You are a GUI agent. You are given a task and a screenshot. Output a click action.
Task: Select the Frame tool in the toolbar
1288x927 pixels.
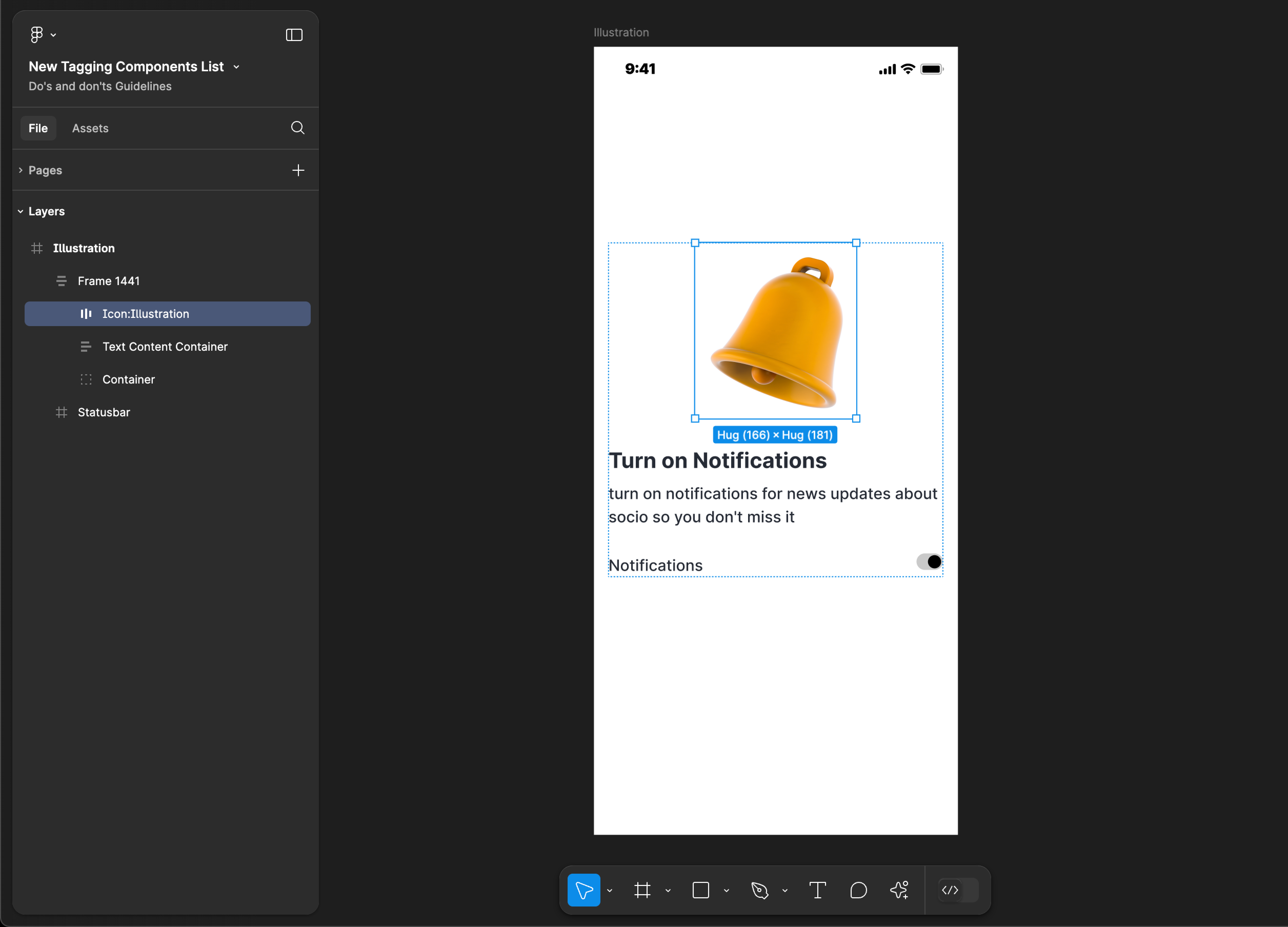pos(642,890)
